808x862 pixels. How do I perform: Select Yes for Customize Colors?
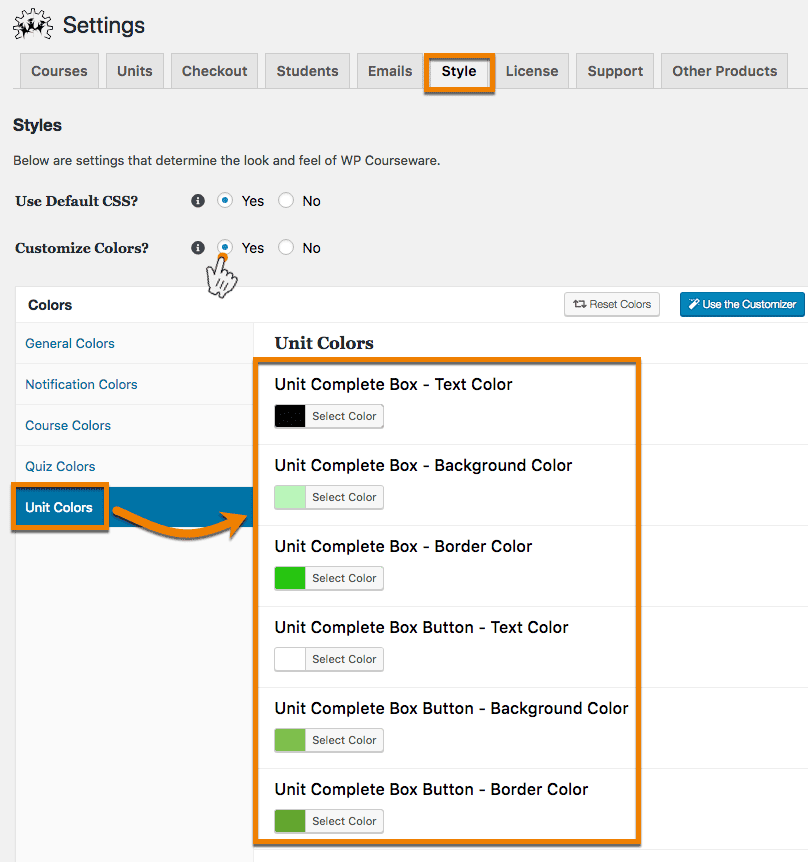click(224, 247)
